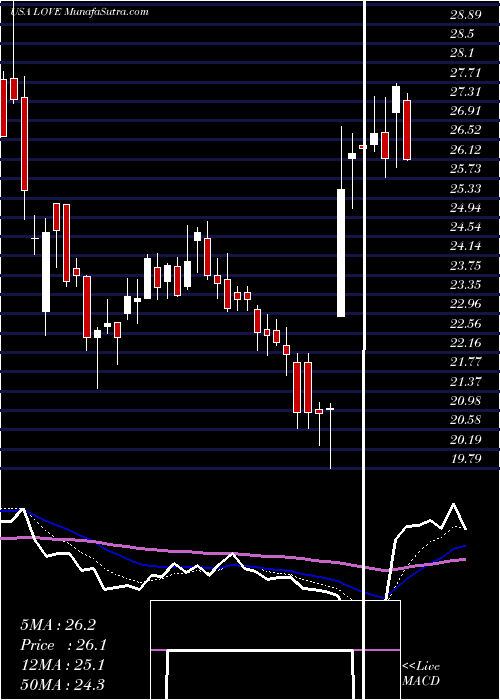Click the vertical white marker line
This screenshot has height=700, width=500.
coord(365,348)
